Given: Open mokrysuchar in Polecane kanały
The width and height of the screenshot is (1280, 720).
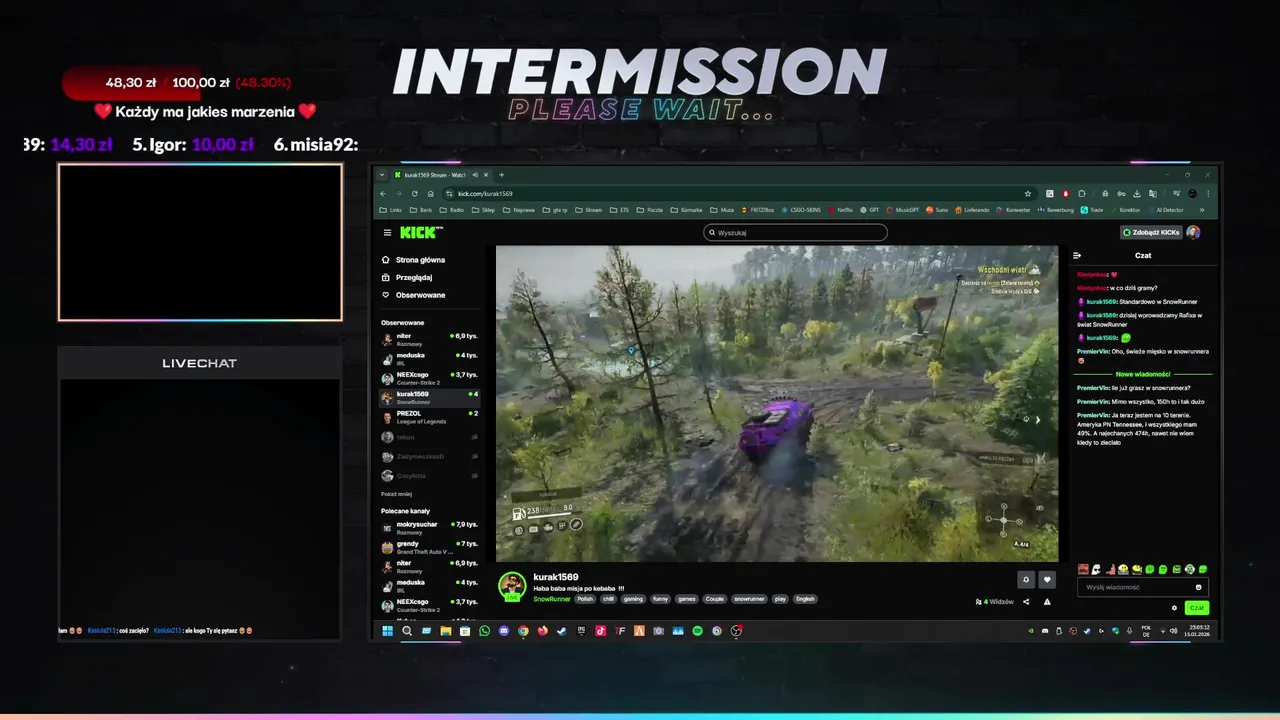Looking at the screenshot, I should (x=429, y=526).
